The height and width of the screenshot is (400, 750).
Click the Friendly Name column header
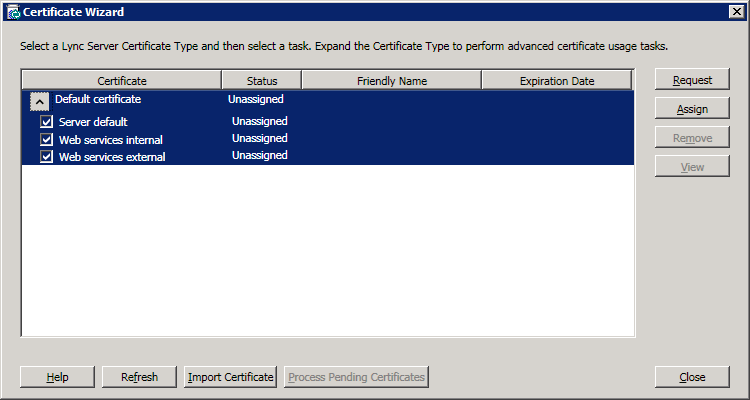click(x=392, y=80)
